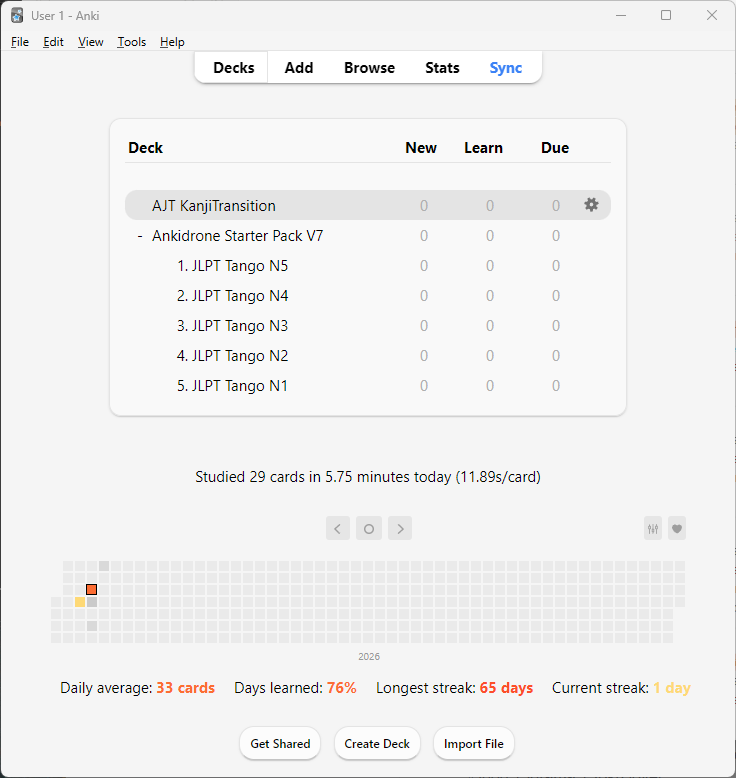Click the Due column header
Image resolution: width=736 pixels, height=778 pixels.
[x=555, y=148]
